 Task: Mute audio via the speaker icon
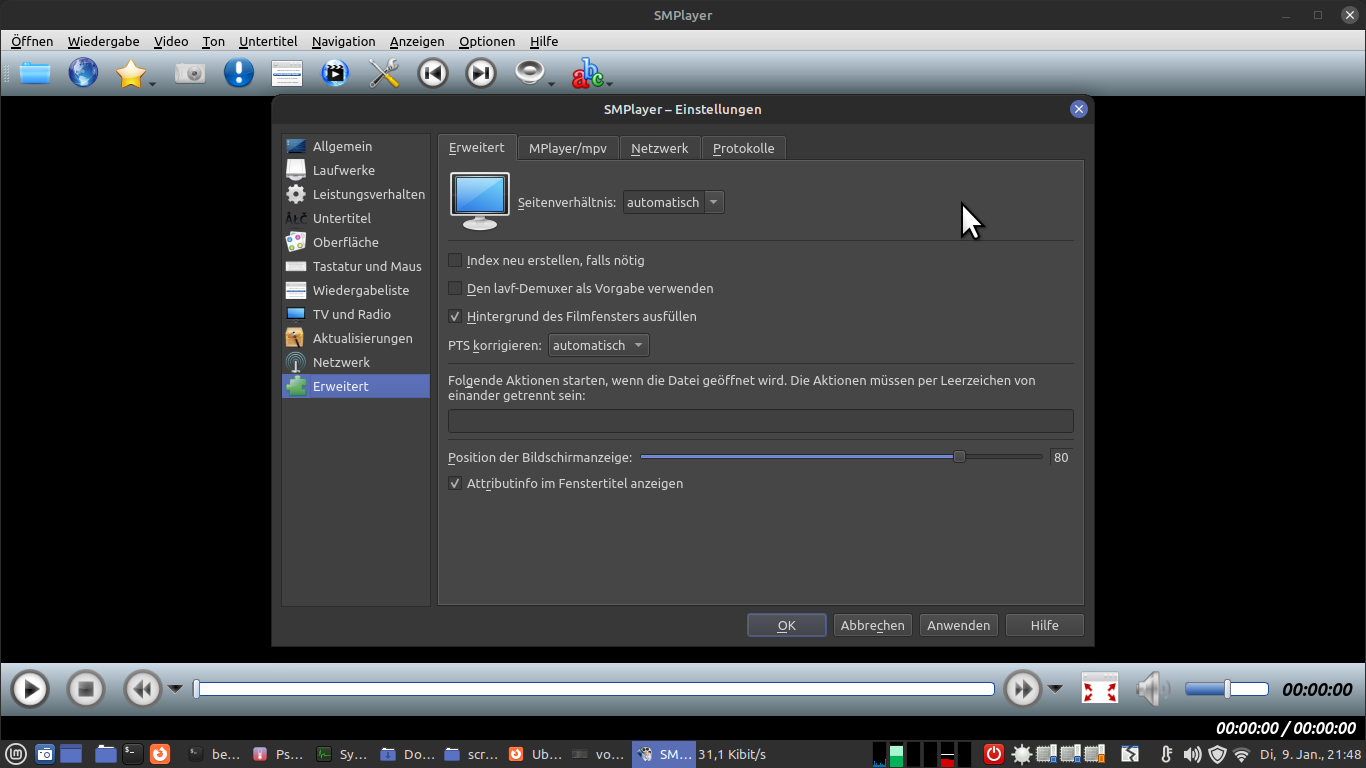[1153, 689]
